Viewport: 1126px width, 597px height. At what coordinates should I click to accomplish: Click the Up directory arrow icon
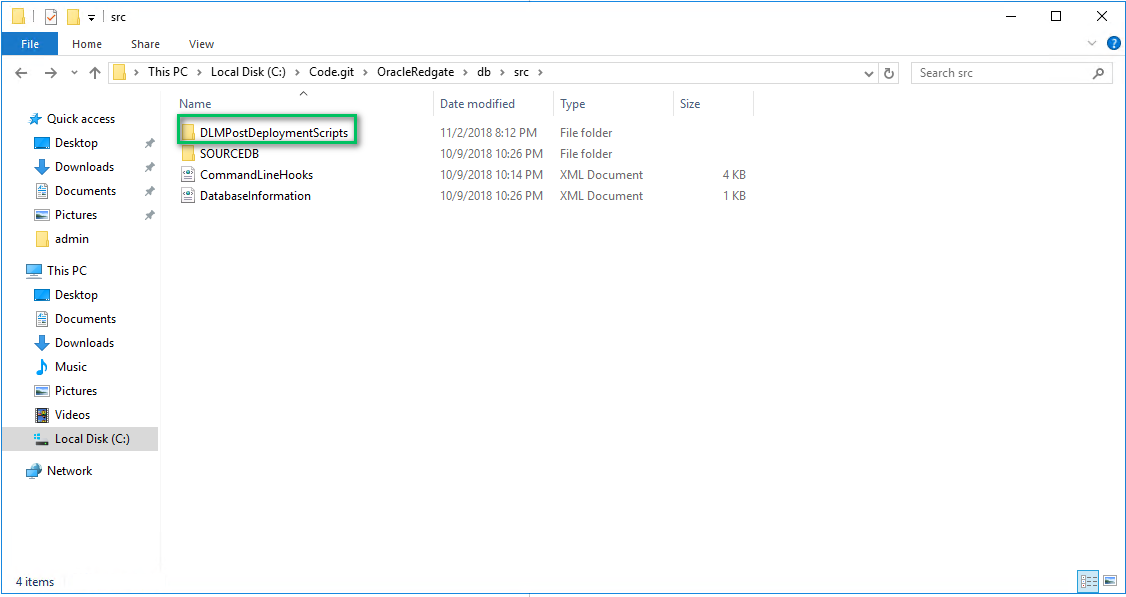[95, 73]
